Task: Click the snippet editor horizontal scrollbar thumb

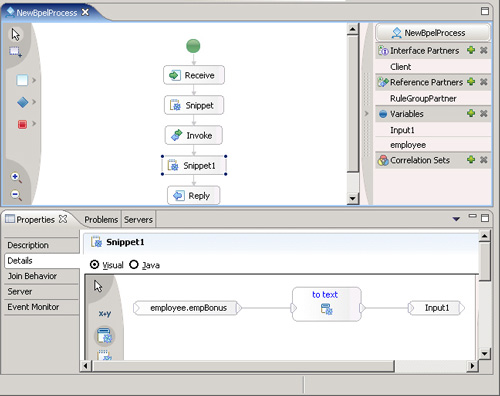Action: tap(243, 366)
